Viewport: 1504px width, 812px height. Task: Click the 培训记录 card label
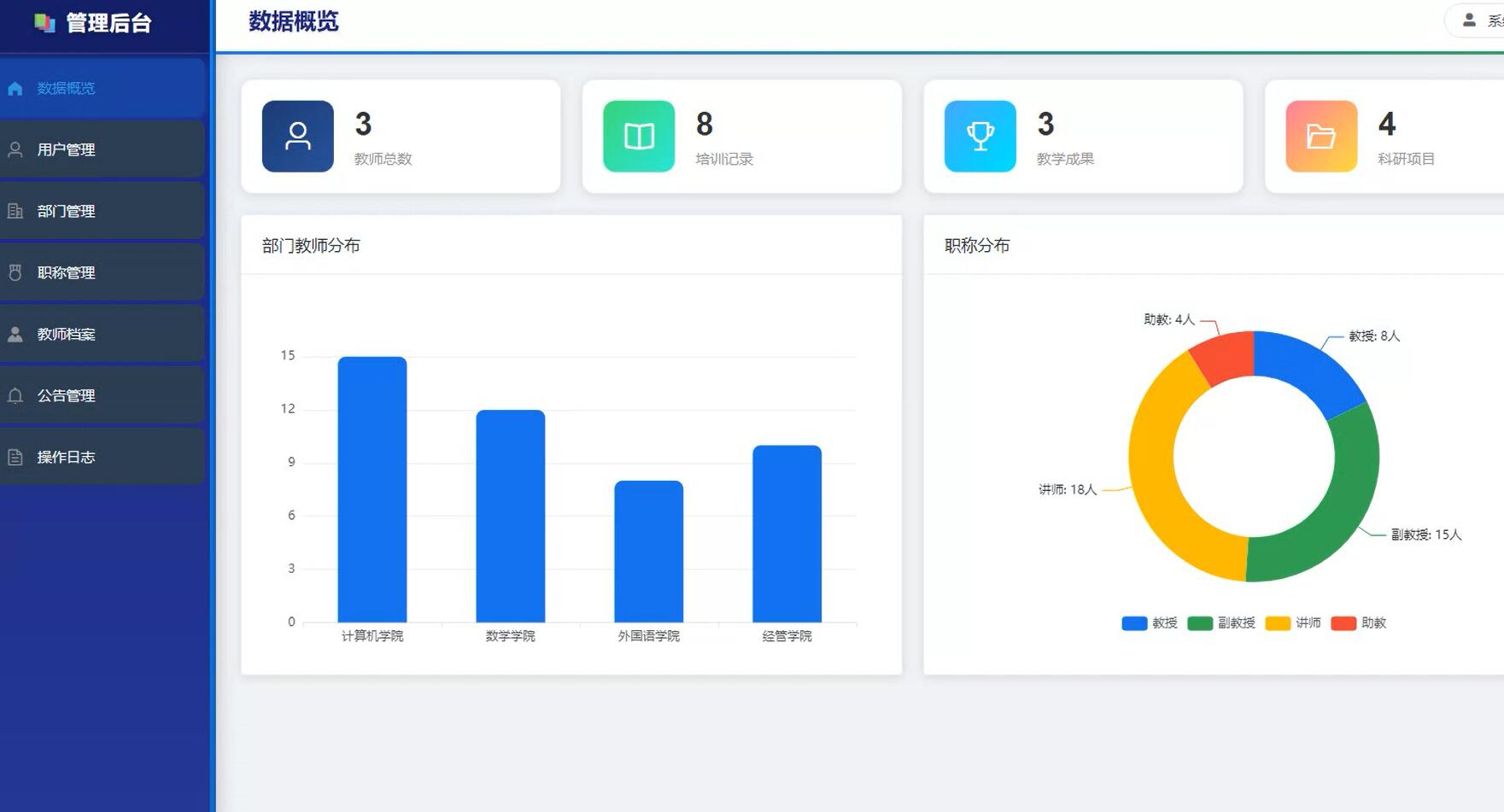724,159
